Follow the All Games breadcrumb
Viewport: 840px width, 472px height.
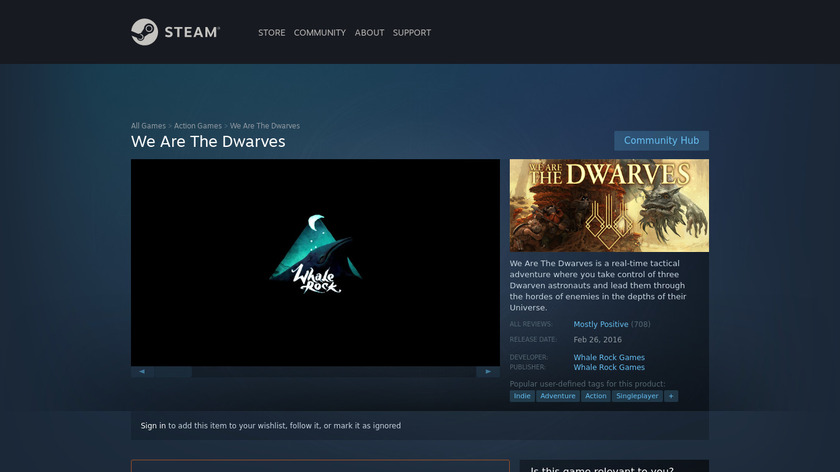[x=148, y=126]
